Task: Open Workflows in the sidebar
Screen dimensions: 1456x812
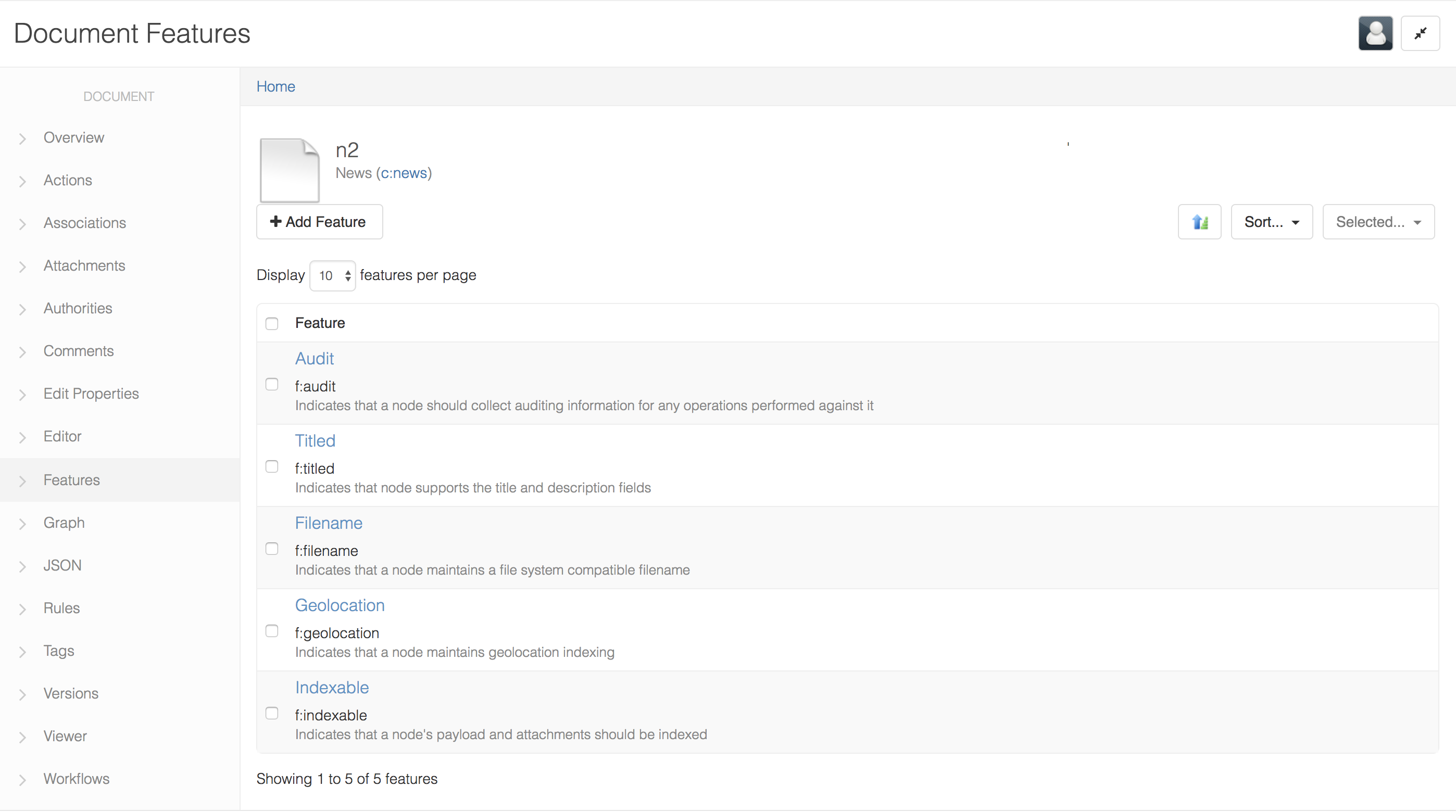Action: 77,779
